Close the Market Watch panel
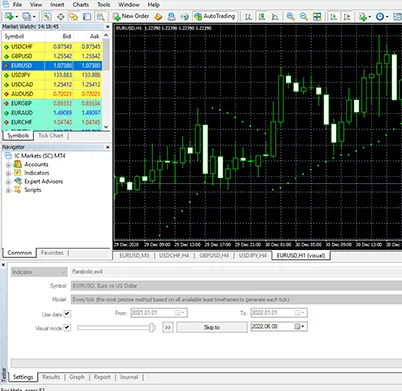Image resolution: width=402 pixels, height=391 pixels. 107,27
